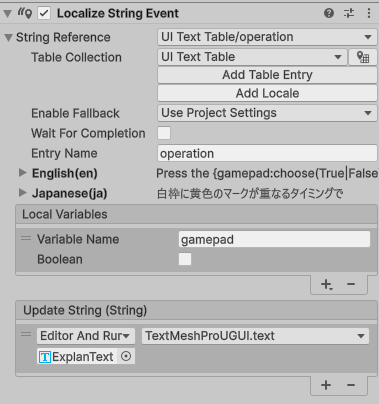The image size is (379, 404).
Task: Click the Localize String Event title text
Action: 118,14
